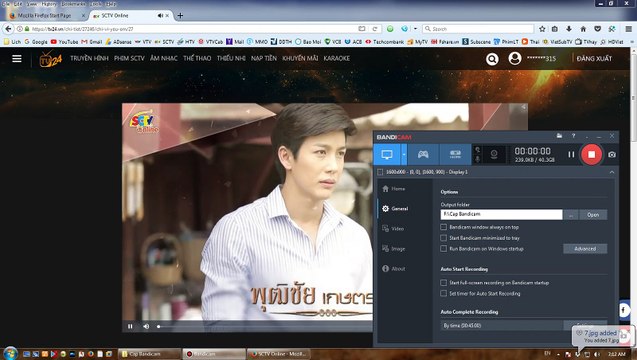Enable Set timer for Auto Start Recording

(444, 293)
